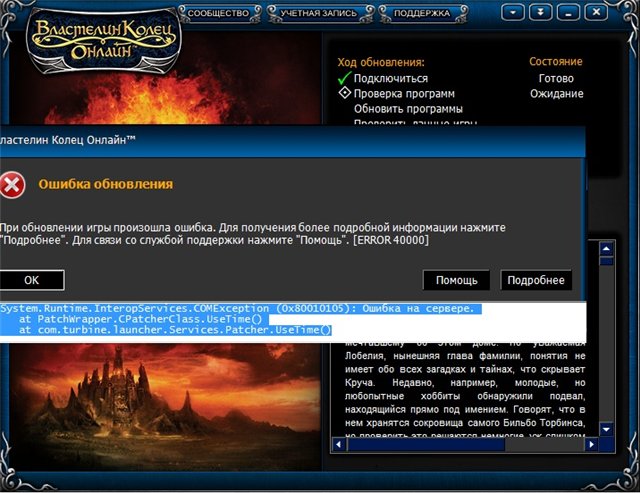Click the Подробнее button to toggle details

(536, 280)
